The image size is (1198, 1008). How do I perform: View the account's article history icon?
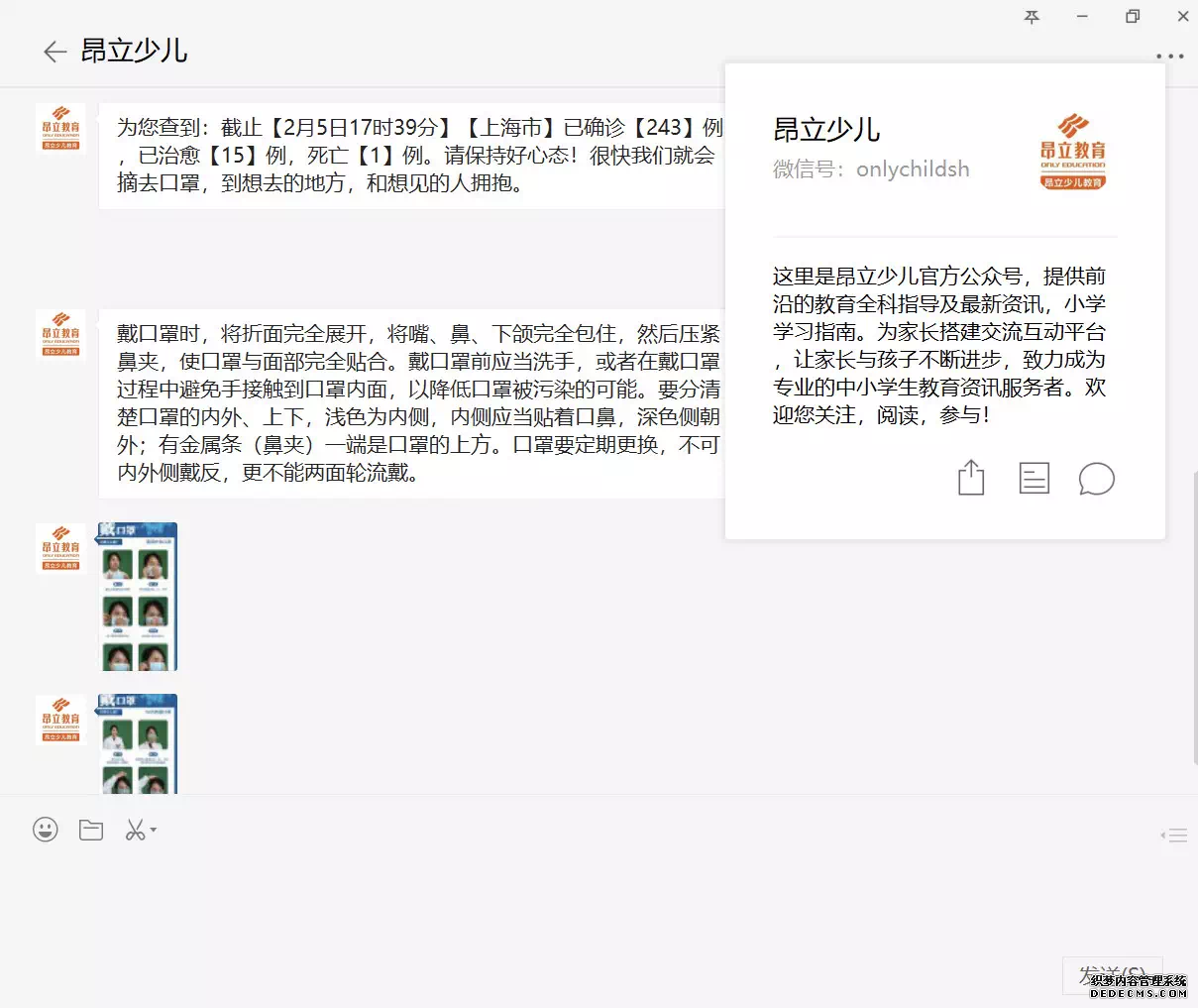(1034, 478)
